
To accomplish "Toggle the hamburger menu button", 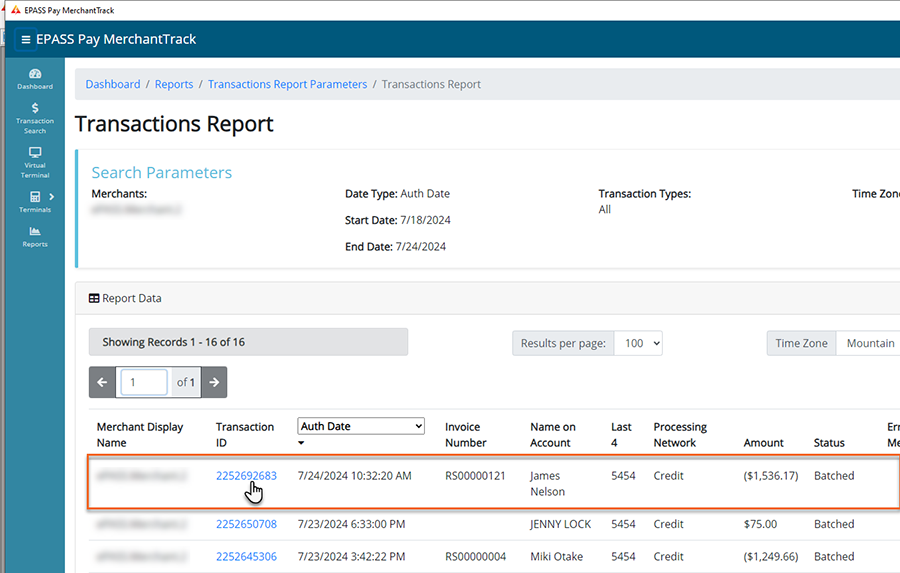I will [25, 40].
